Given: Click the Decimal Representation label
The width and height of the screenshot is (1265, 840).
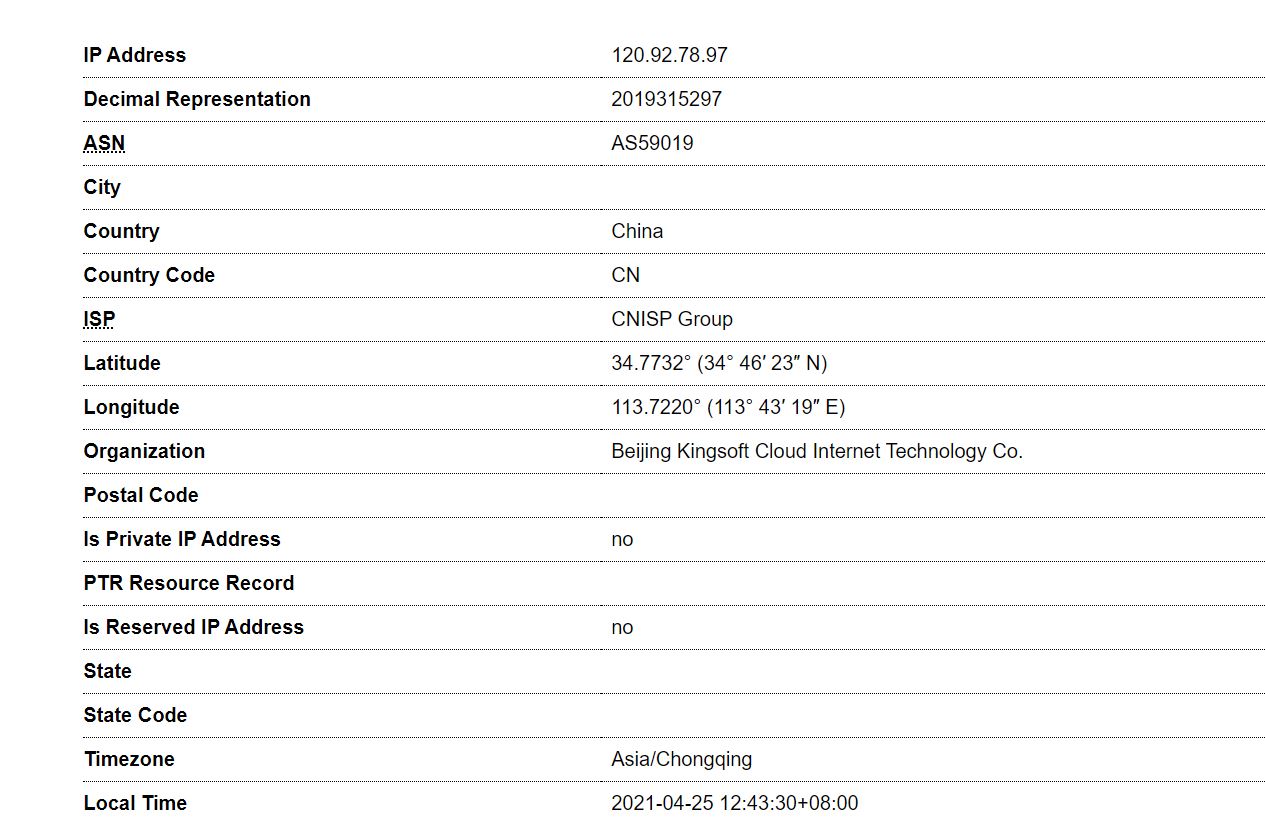Looking at the screenshot, I should coord(197,99).
